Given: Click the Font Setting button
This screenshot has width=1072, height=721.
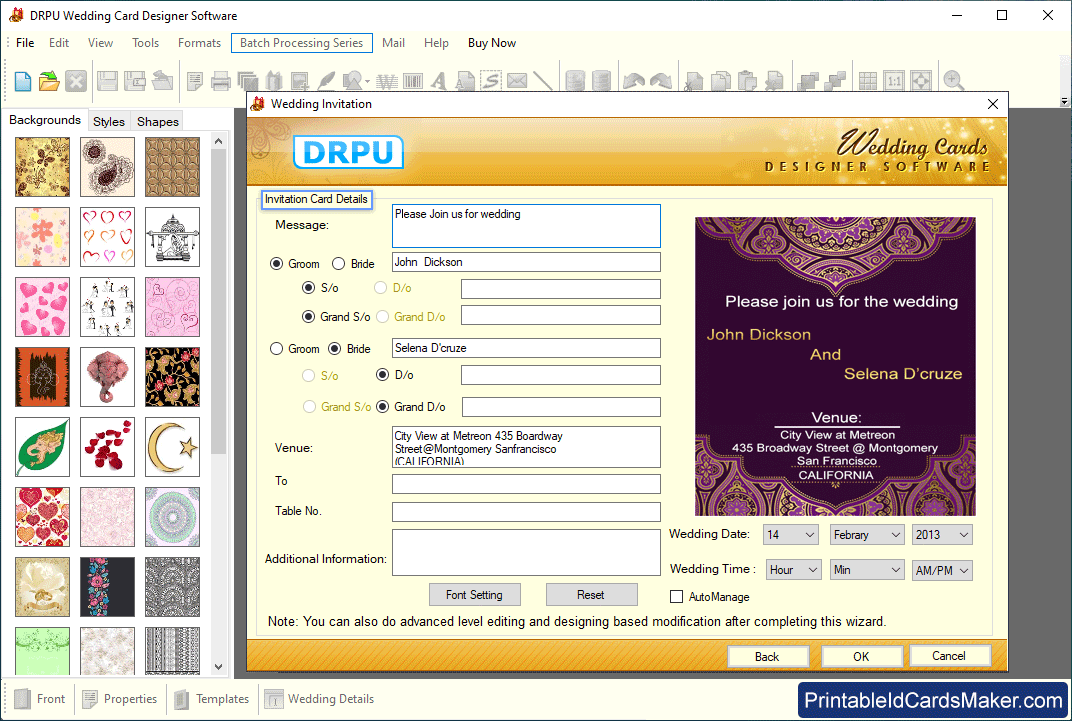Looking at the screenshot, I should click(474, 595).
